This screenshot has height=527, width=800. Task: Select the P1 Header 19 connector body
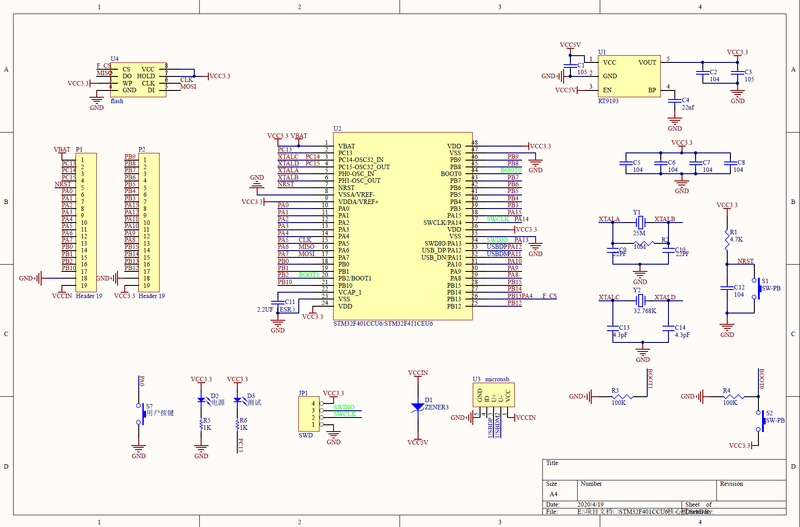pos(86,222)
